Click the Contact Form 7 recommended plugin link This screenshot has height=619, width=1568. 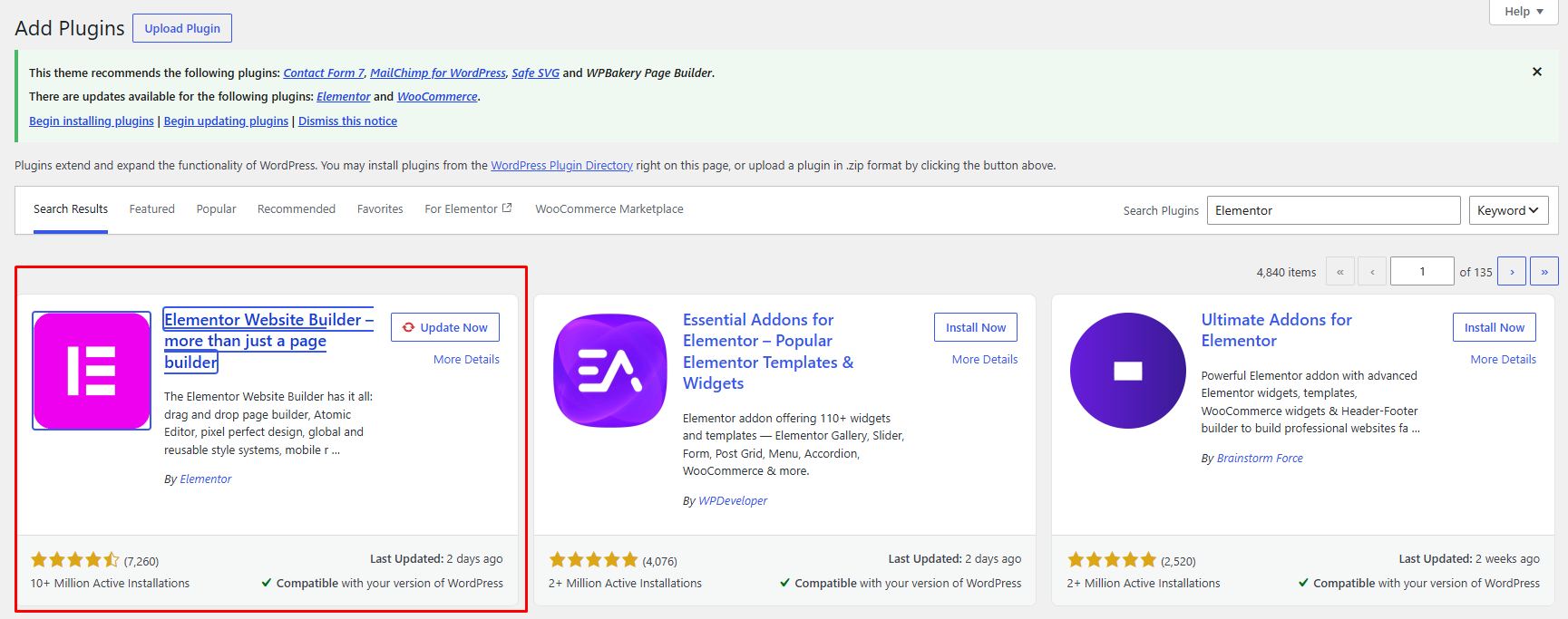[x=324, y=73]
